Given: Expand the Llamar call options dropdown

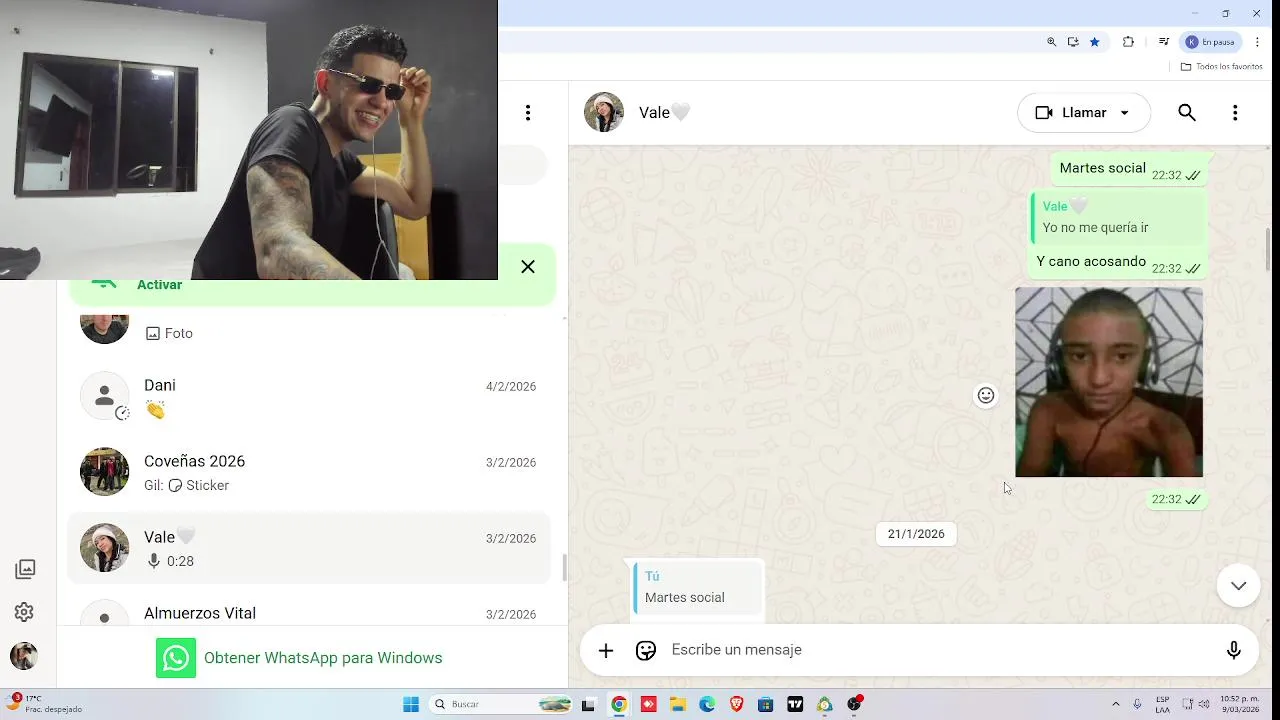Looking at the screenshot, I should [1125, 113].
